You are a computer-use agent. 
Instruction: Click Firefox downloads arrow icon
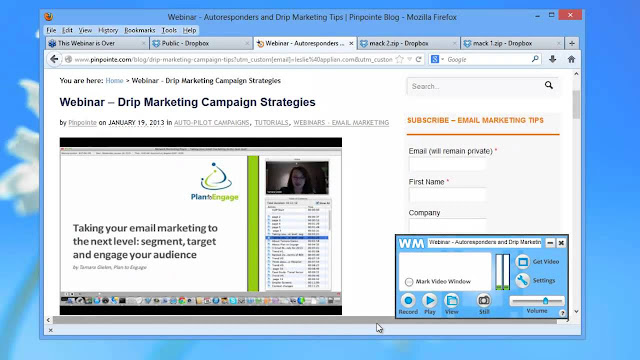pos(552,59)
